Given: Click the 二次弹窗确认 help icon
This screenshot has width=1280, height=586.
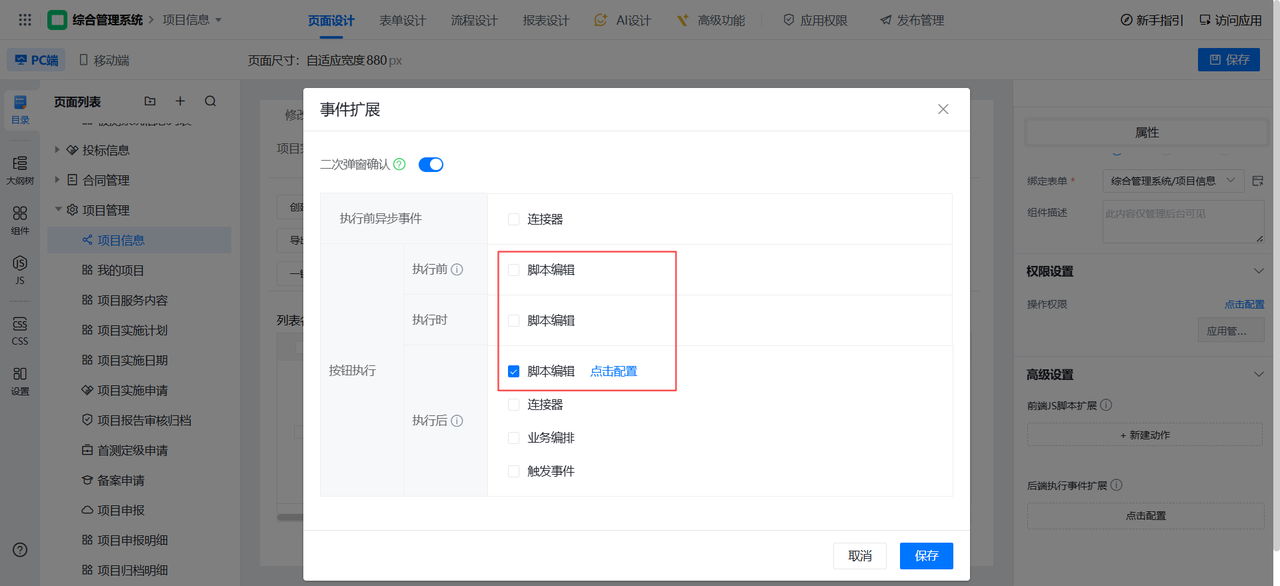Looking at the screenshot, I should tap(400, 164).
